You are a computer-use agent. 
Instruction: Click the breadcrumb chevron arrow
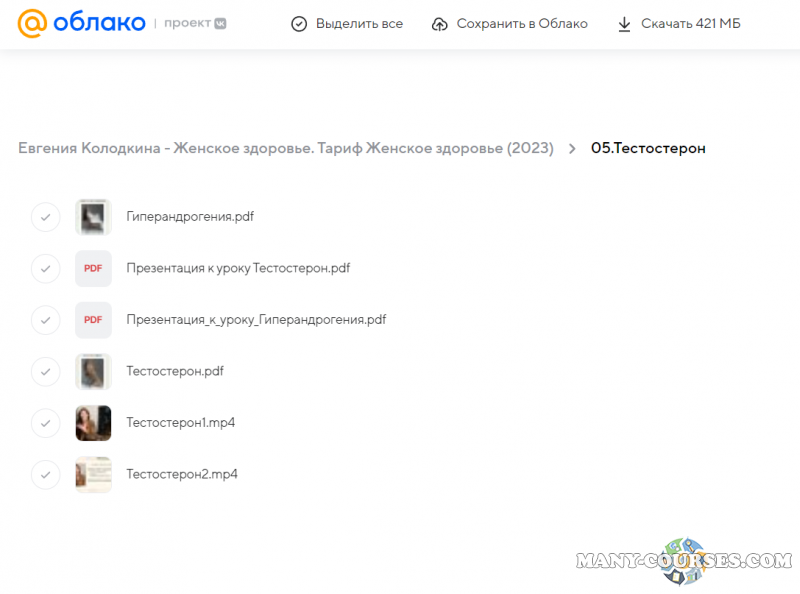[x=572, y=148]
